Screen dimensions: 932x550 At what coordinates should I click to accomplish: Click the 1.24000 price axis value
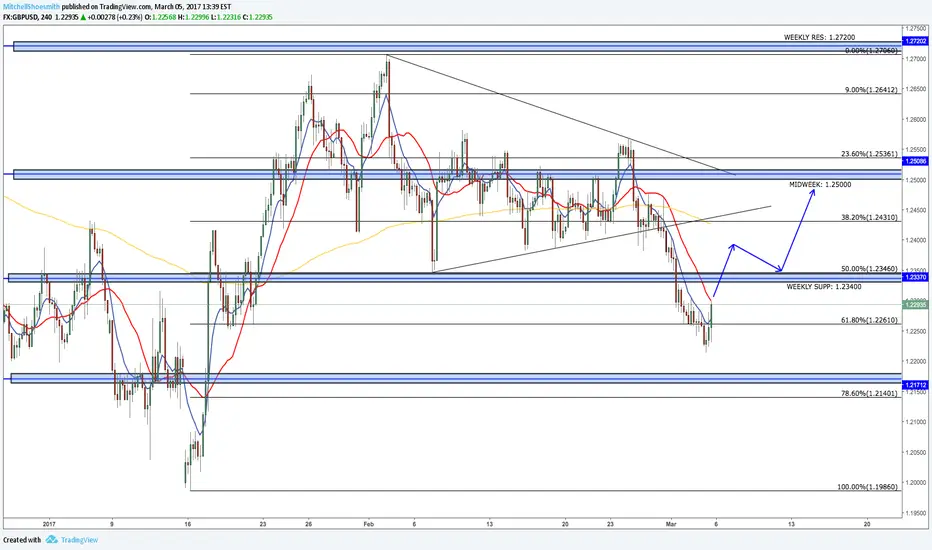(x=916, y=240)
